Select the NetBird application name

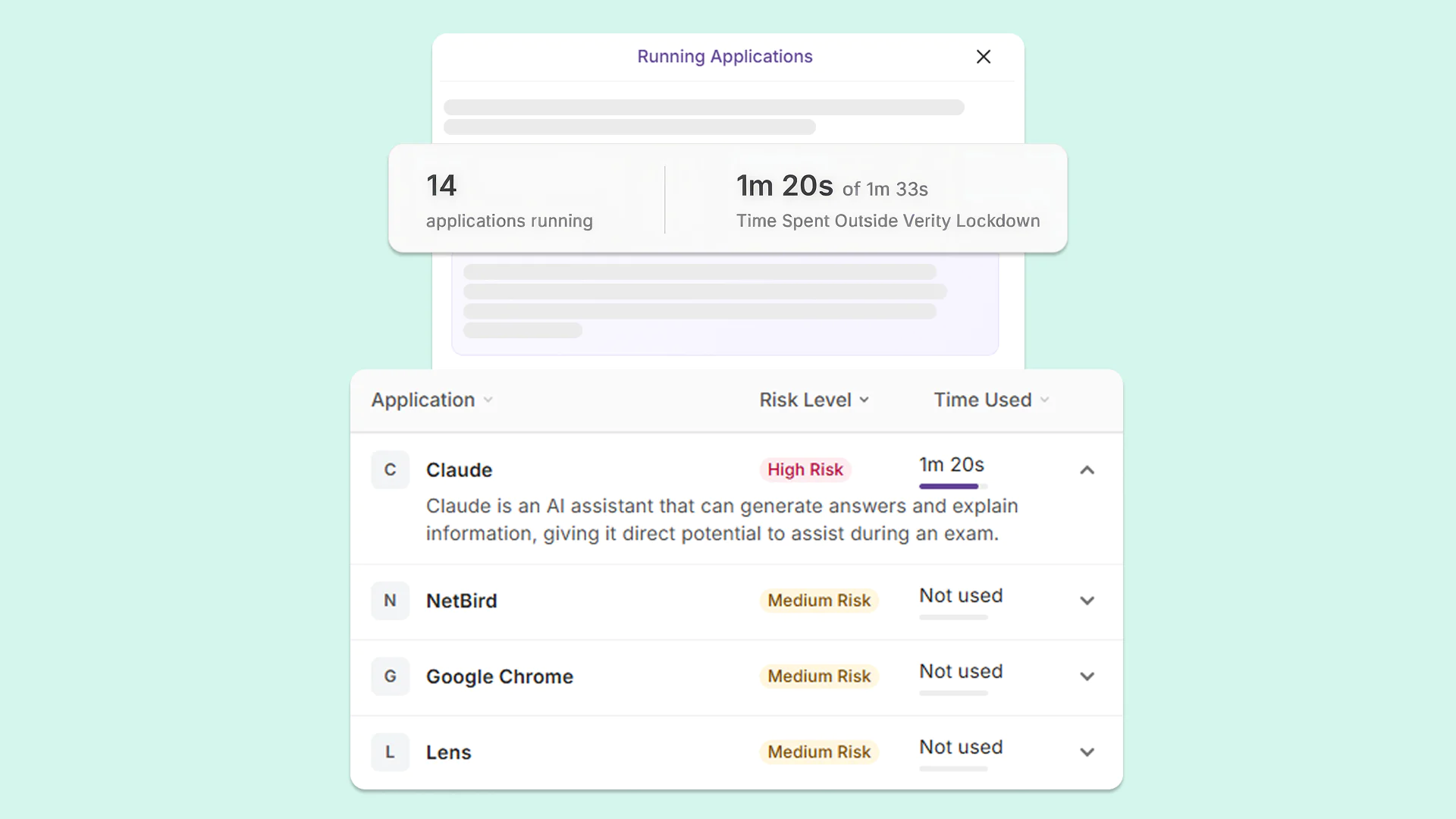(x=461, y=601)
